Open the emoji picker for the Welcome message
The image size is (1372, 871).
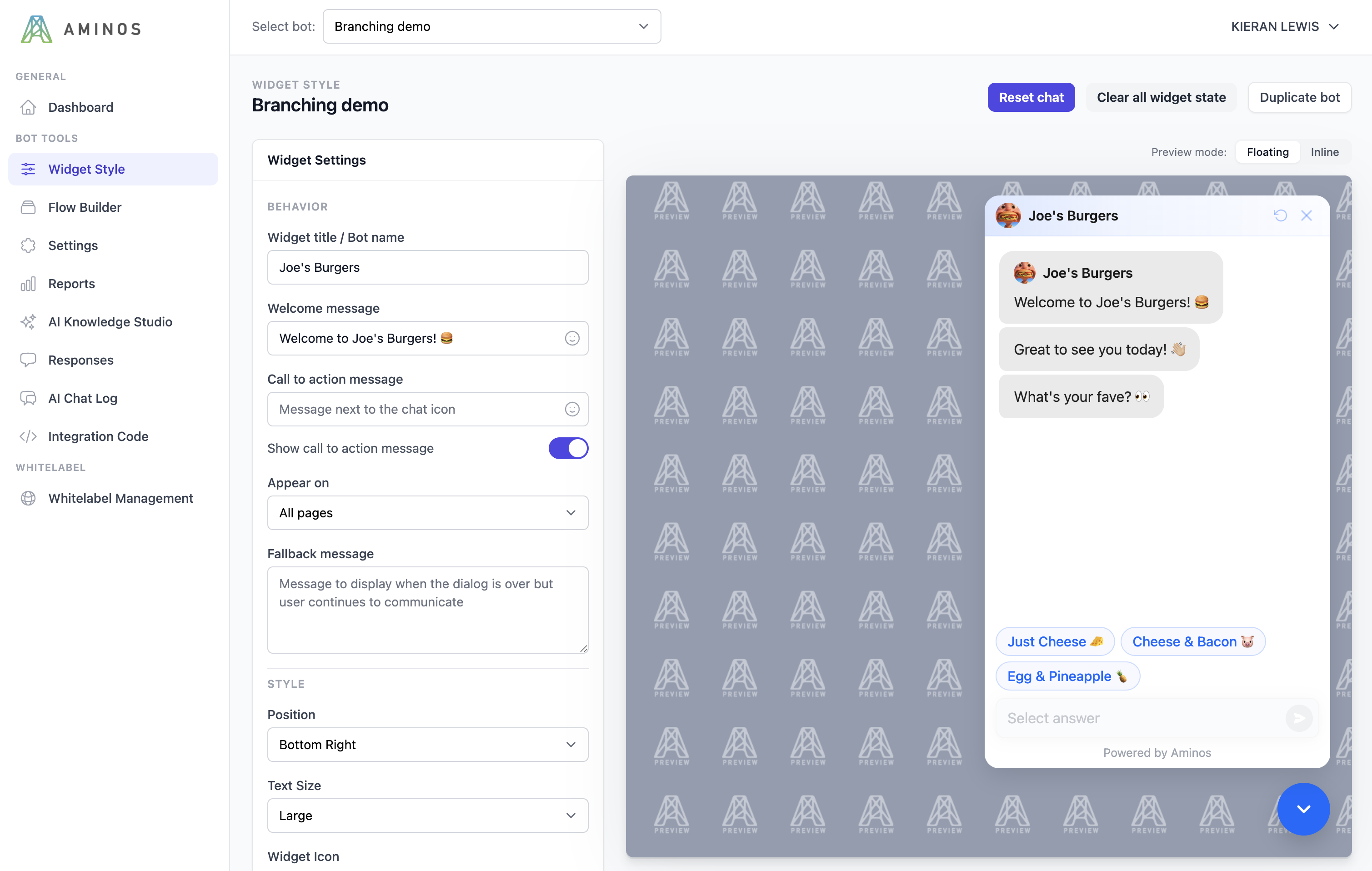tap(572, 338)
